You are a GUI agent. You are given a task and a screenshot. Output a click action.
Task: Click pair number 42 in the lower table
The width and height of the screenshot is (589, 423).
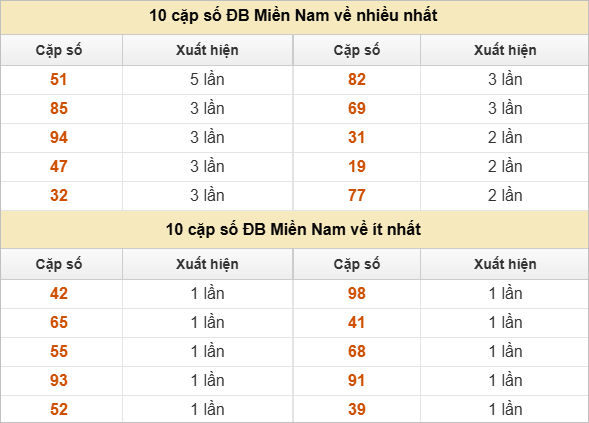[x=59, y=294]
